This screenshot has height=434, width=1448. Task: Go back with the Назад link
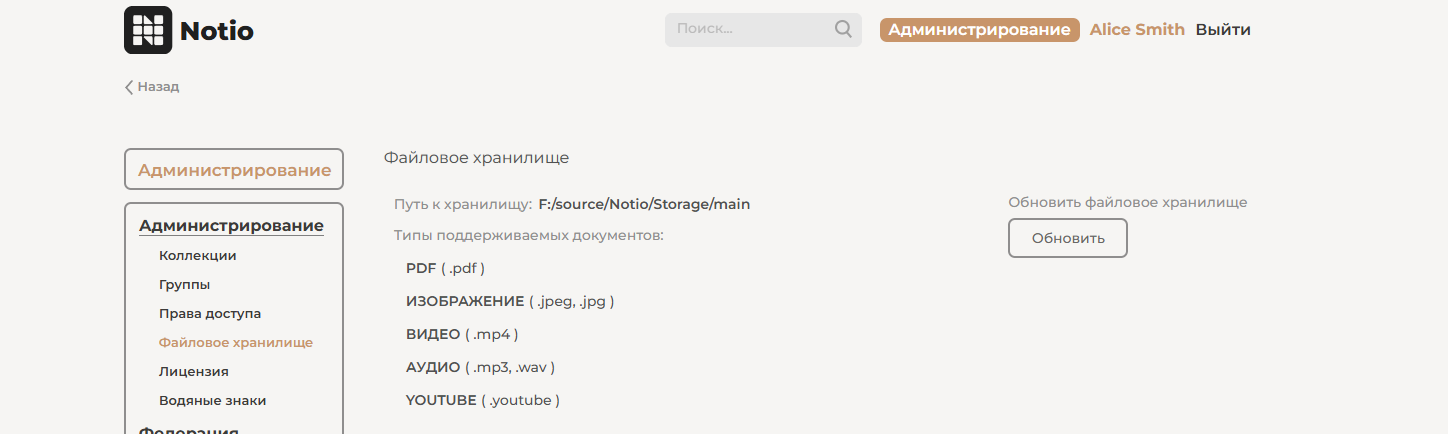click(158, 87)
